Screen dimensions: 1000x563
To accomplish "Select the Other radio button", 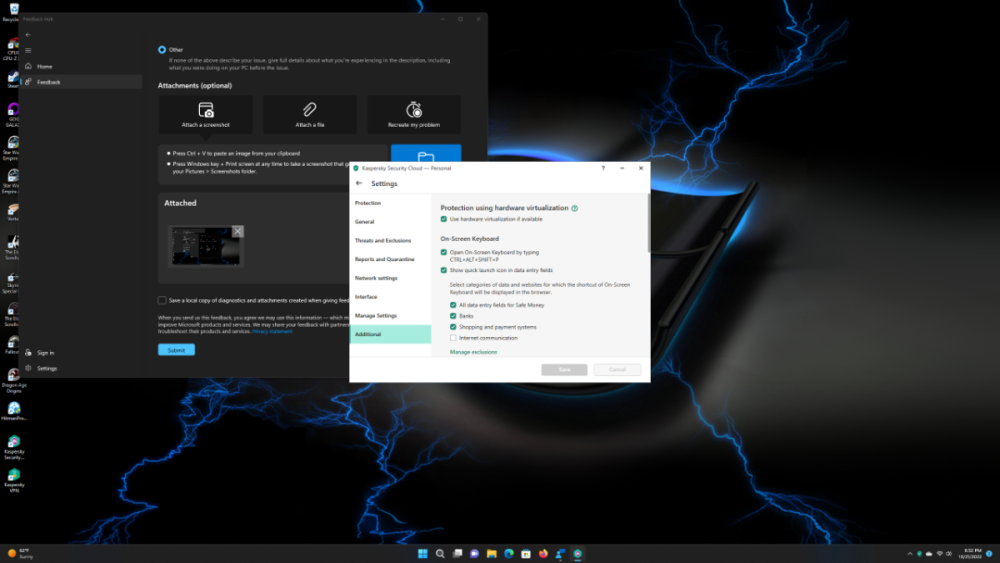I will coord(162,50).
